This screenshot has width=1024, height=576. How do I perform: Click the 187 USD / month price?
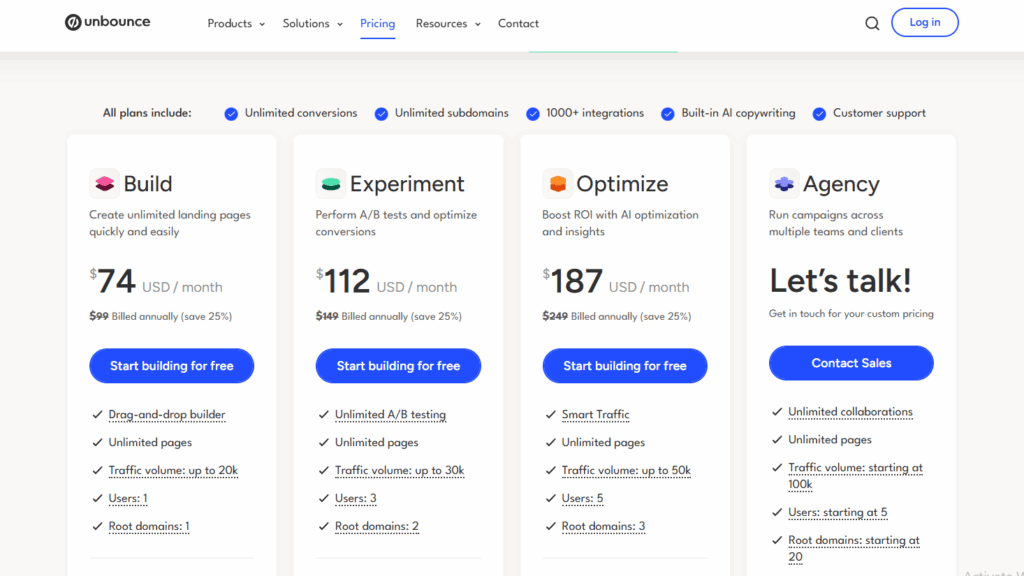pos(616,282)
